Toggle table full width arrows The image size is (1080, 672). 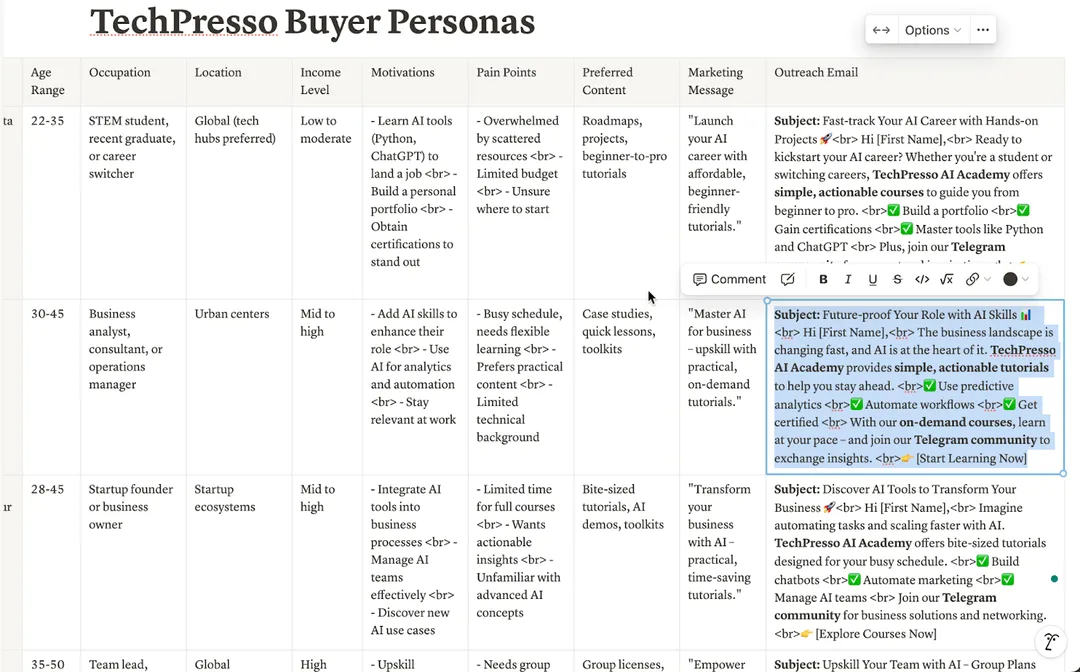(881, 30)
